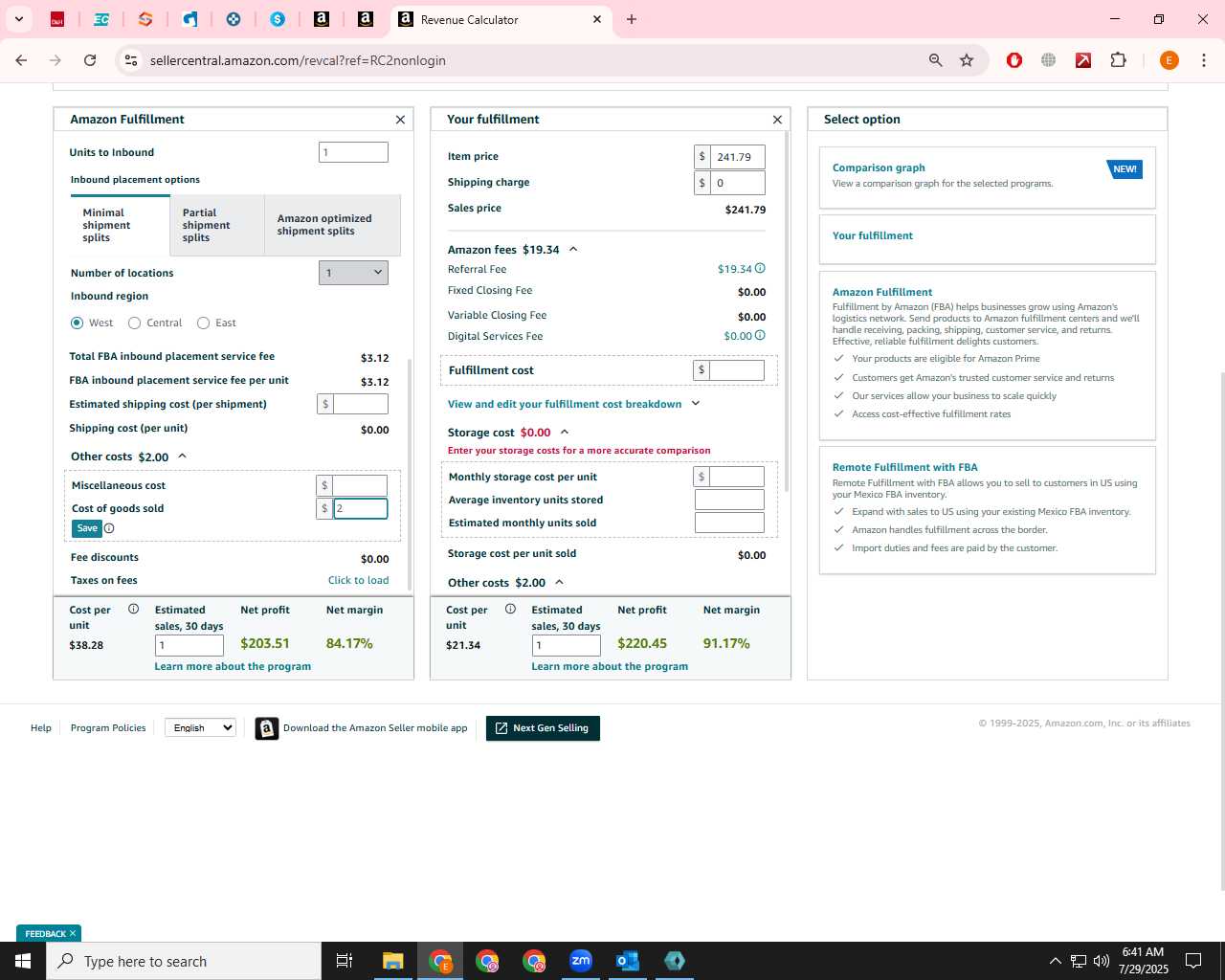Collapse Other costs in Your fulfillment

[560, 583]
